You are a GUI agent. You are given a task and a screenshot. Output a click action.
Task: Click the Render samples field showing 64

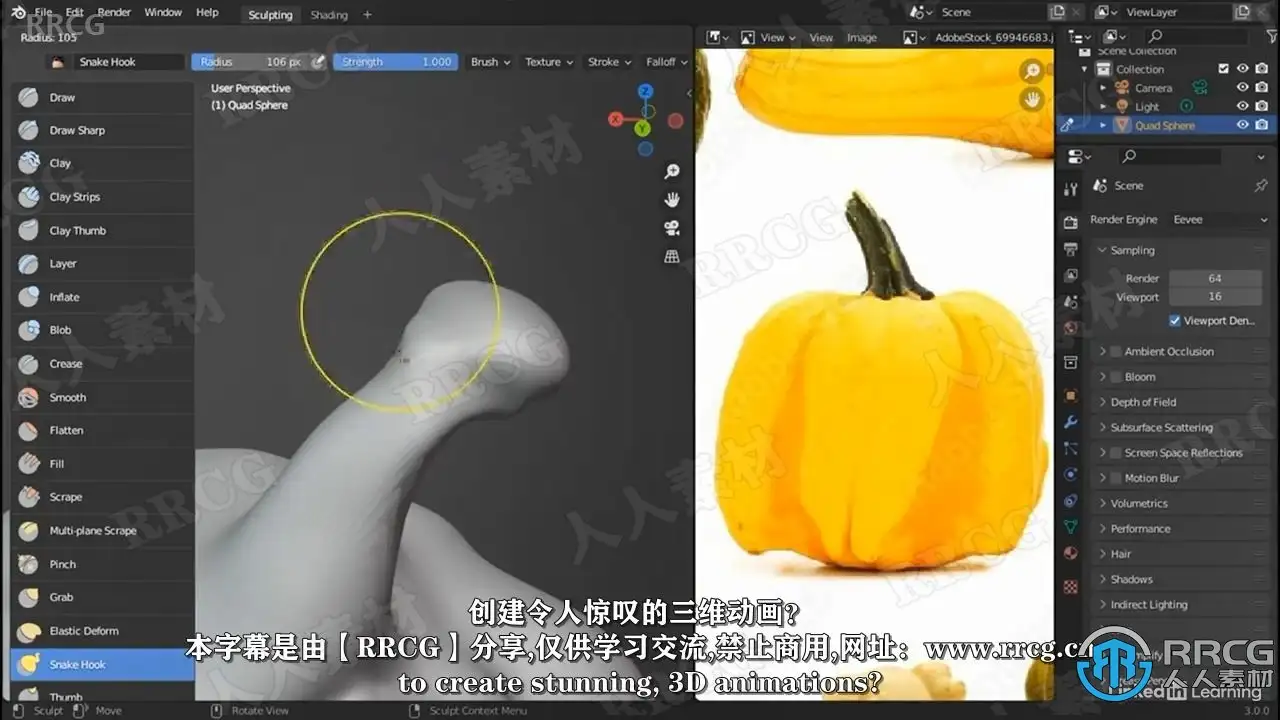pos(1215,279)
